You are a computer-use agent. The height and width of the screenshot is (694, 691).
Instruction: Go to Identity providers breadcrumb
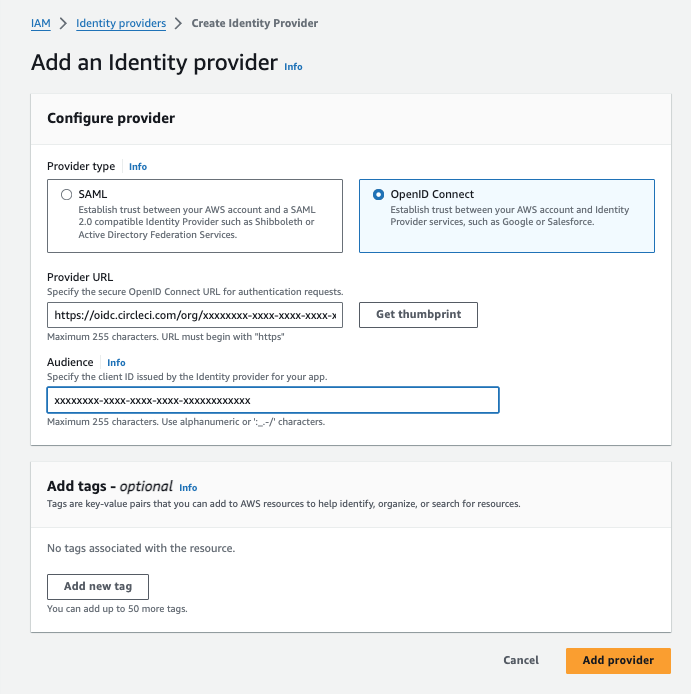(x=121, y=23)
